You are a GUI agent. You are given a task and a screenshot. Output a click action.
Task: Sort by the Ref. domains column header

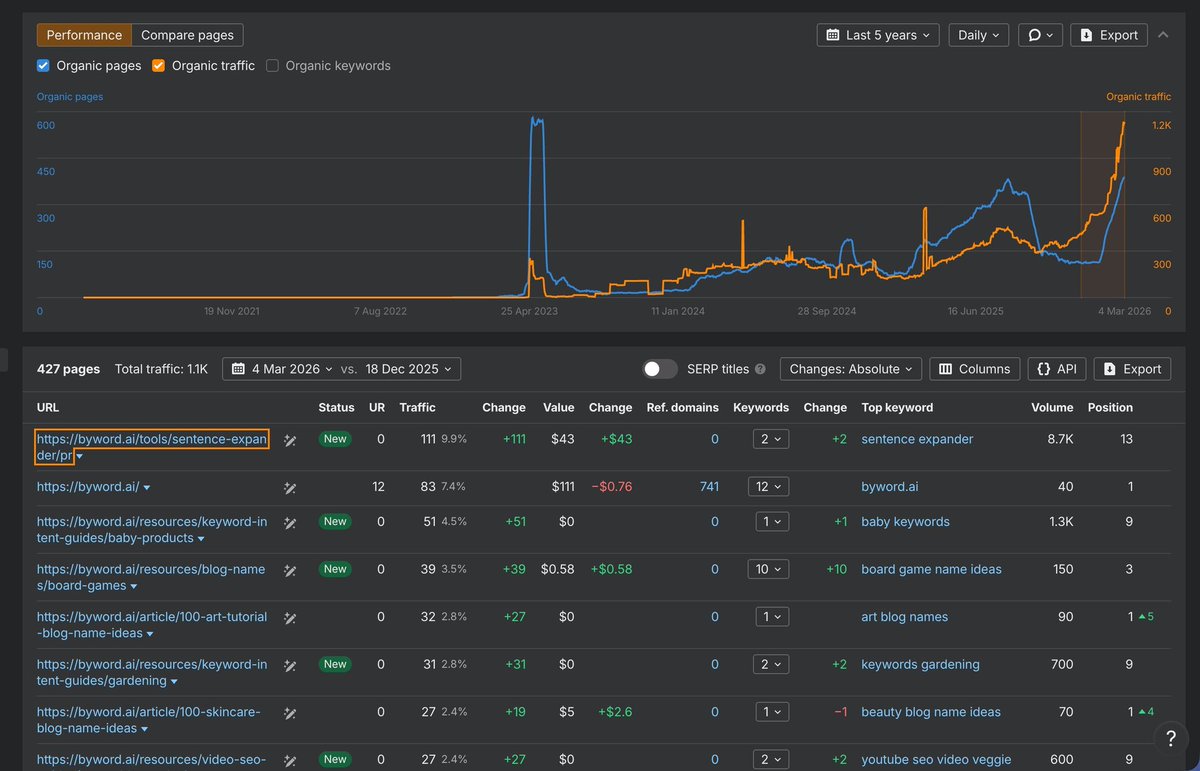[682, 407]
